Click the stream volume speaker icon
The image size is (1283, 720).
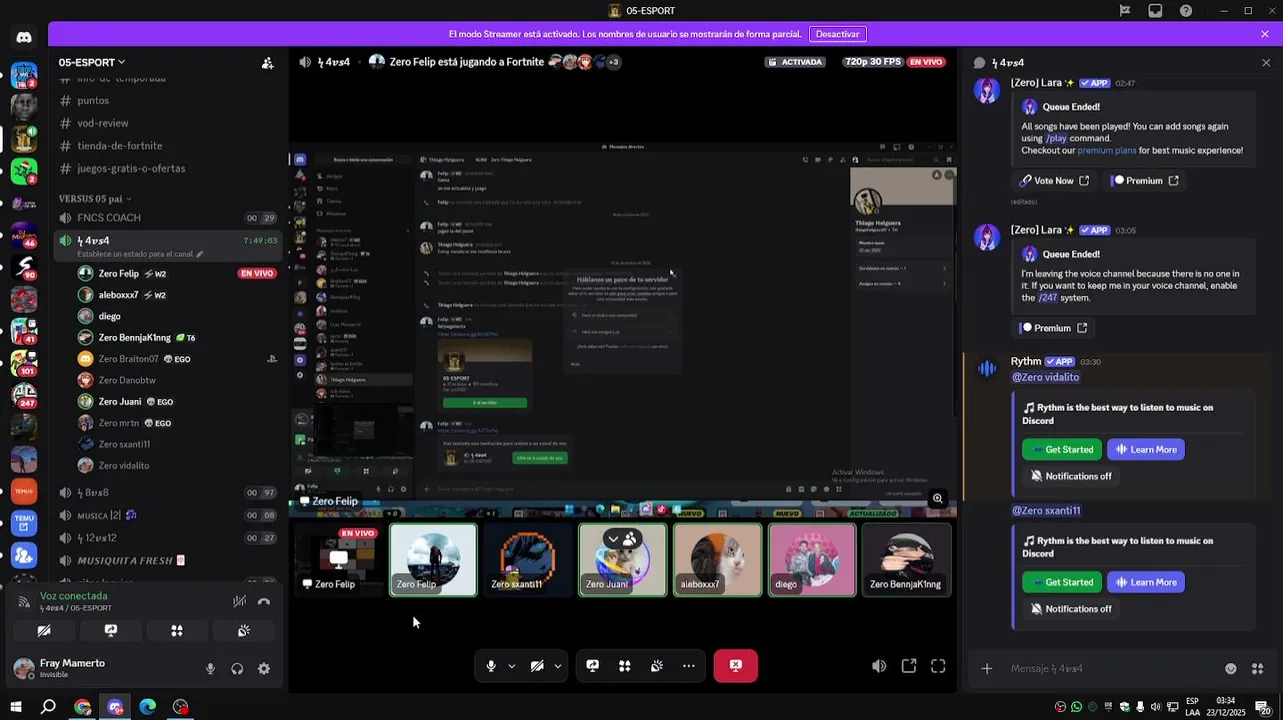(879, 666)
